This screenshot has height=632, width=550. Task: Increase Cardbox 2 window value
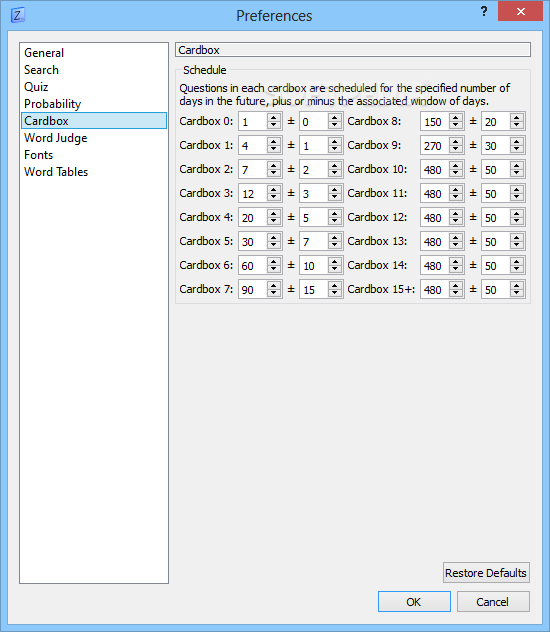(x=335, y=166)
